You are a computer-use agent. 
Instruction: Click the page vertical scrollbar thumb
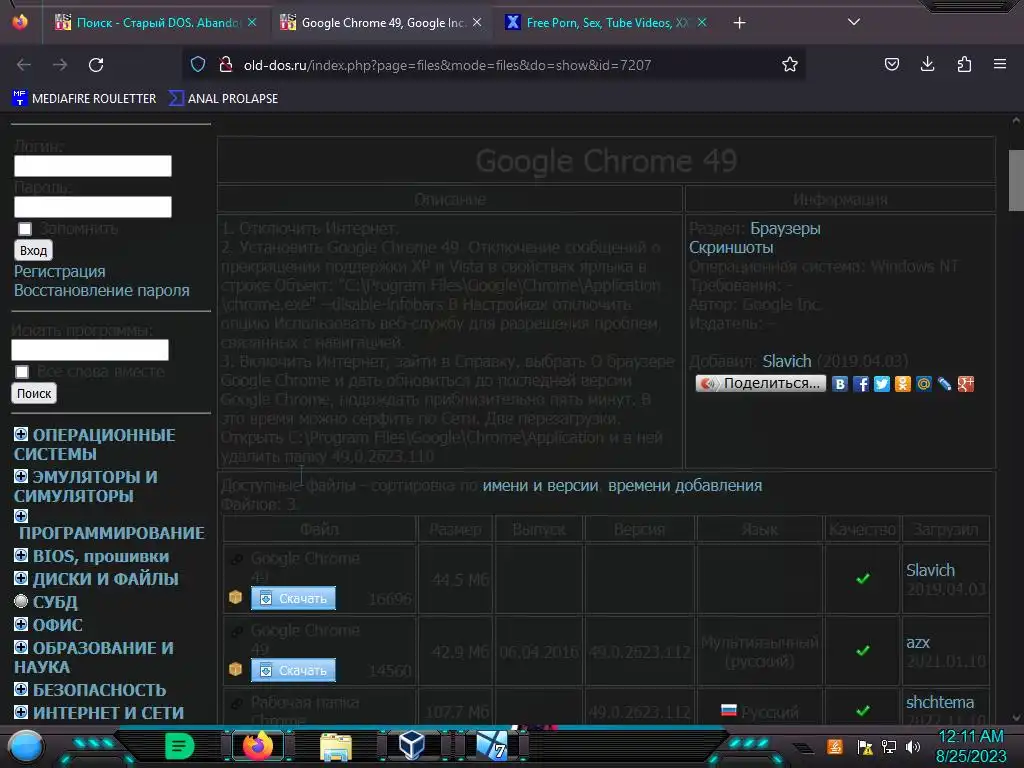click(1016, 181)
